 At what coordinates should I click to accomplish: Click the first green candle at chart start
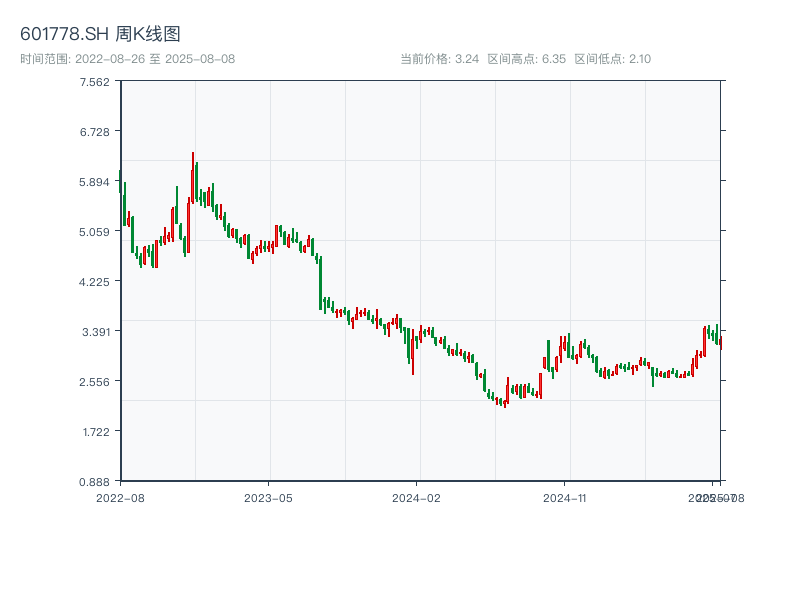pyautogui.click(x=120, y=182)
